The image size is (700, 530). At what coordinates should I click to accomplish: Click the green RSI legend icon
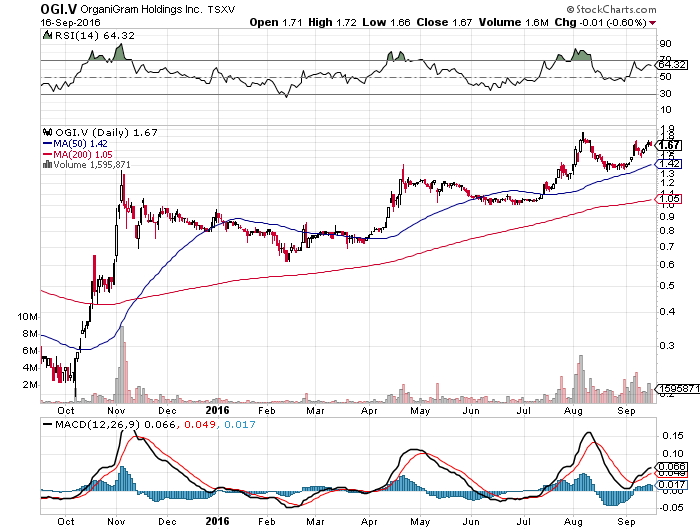(47, 35)
